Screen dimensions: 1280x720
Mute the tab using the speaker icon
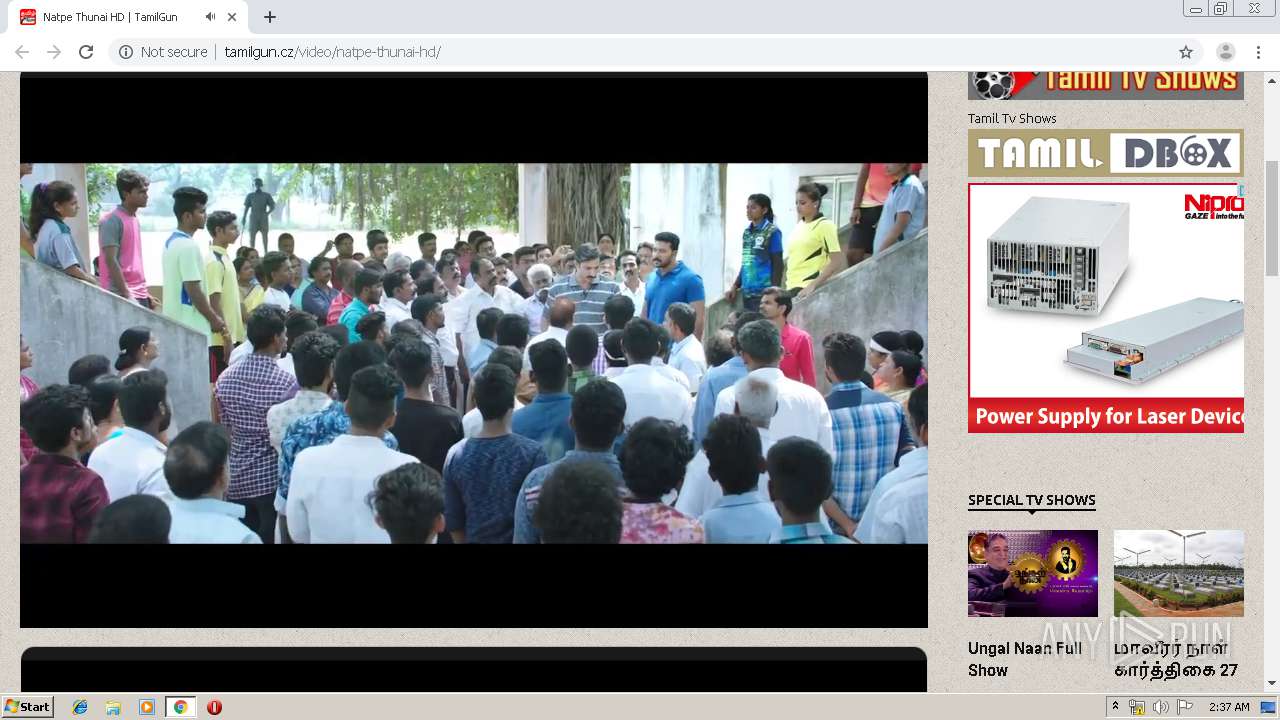coord(210,17)
